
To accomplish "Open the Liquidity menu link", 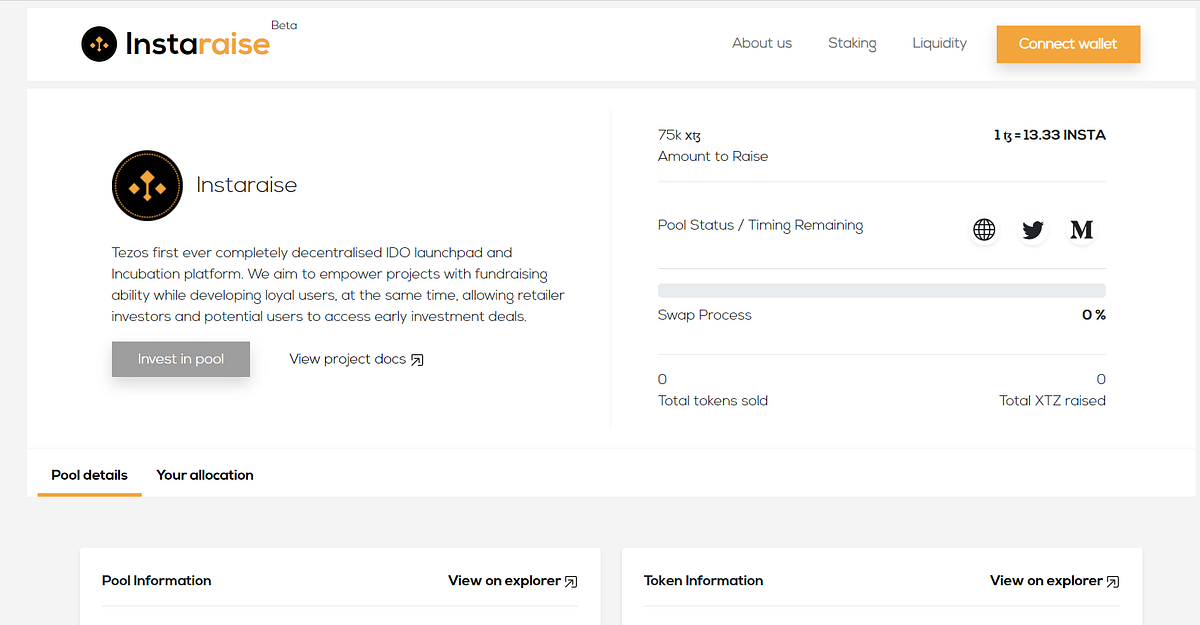I will (939, 43).
